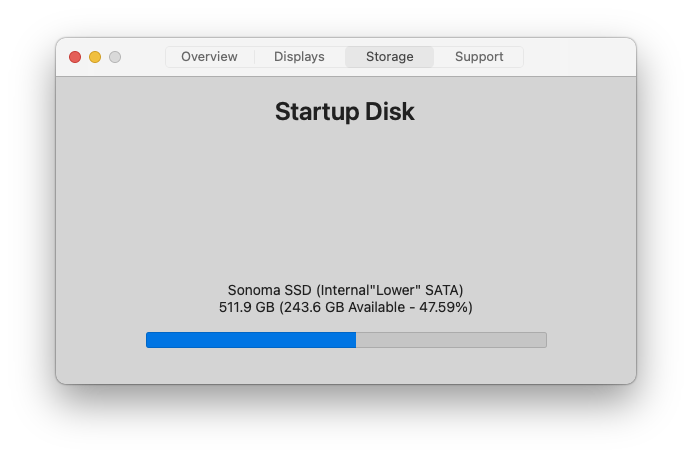The height and width of the screenshot is (458, 692).
Task: Minimize the window using the yellow button
Action: (x=95, y=57)
